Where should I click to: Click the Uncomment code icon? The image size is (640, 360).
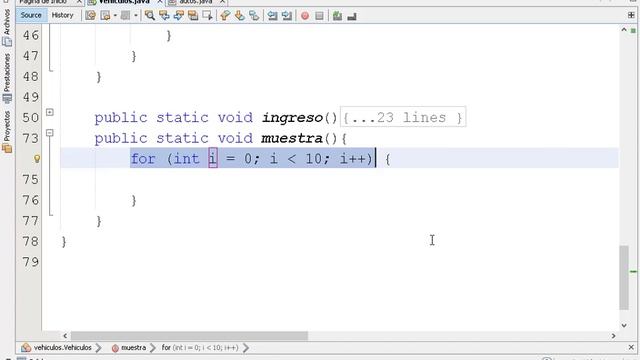tap(351, 16)
